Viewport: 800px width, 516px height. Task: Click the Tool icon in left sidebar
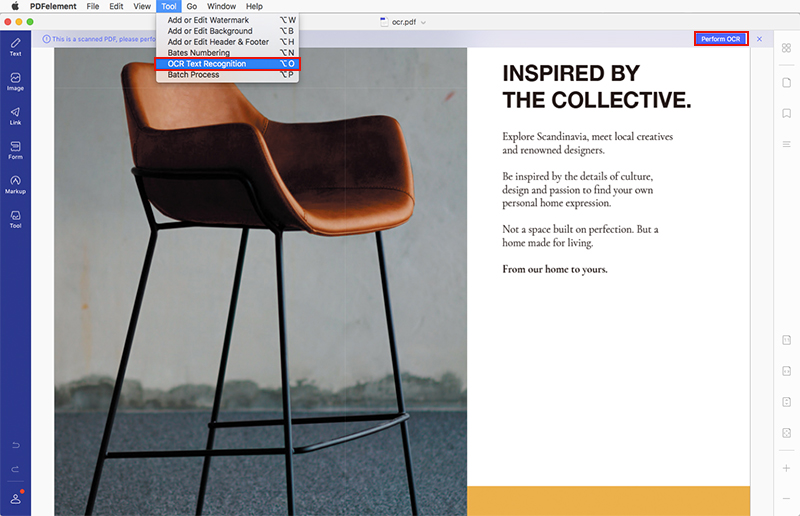(x=15, y=218)
